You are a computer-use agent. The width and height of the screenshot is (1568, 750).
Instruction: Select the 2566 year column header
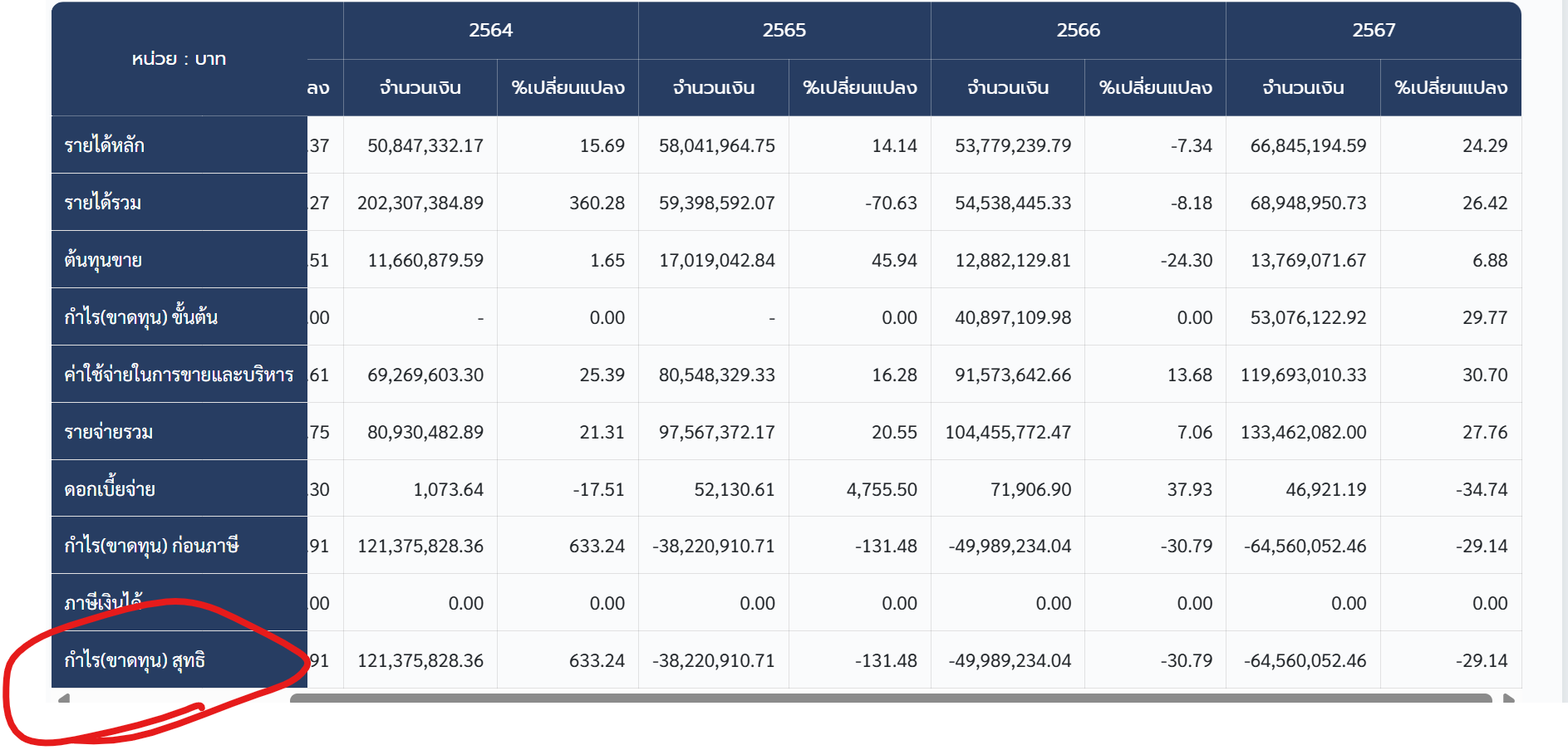(x=1078, y=31)
